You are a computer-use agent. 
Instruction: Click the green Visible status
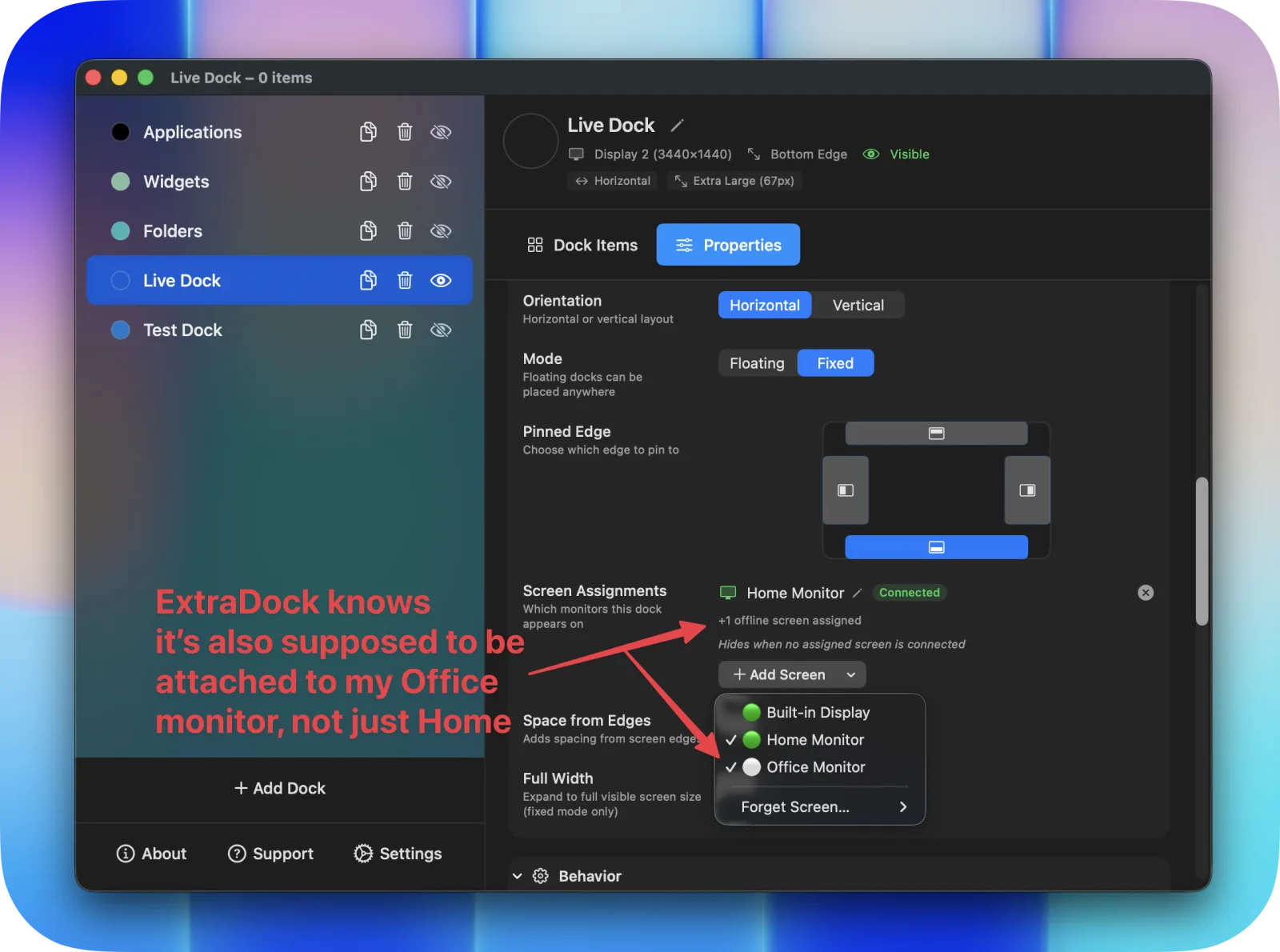[896, 154]
